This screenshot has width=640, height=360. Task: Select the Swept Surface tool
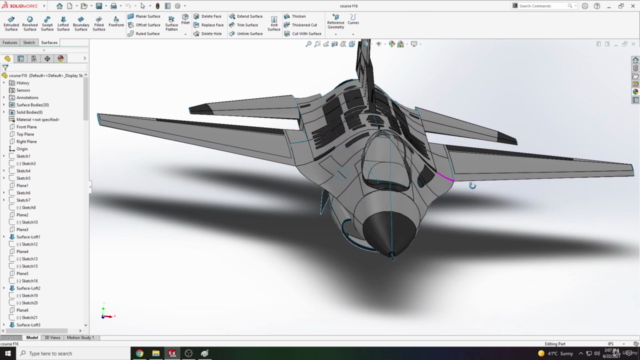[47, 24]
